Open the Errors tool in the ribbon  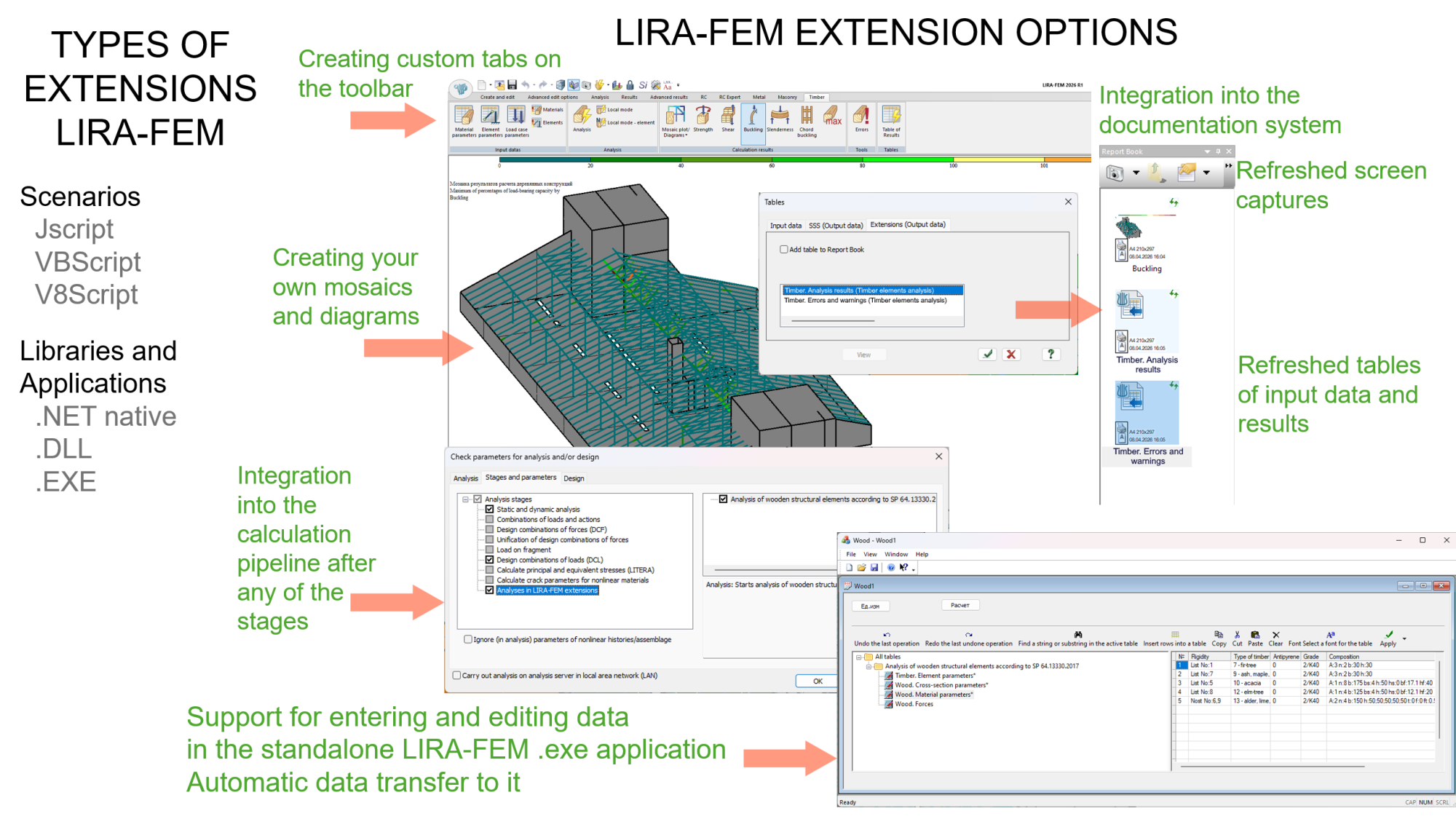862,119
